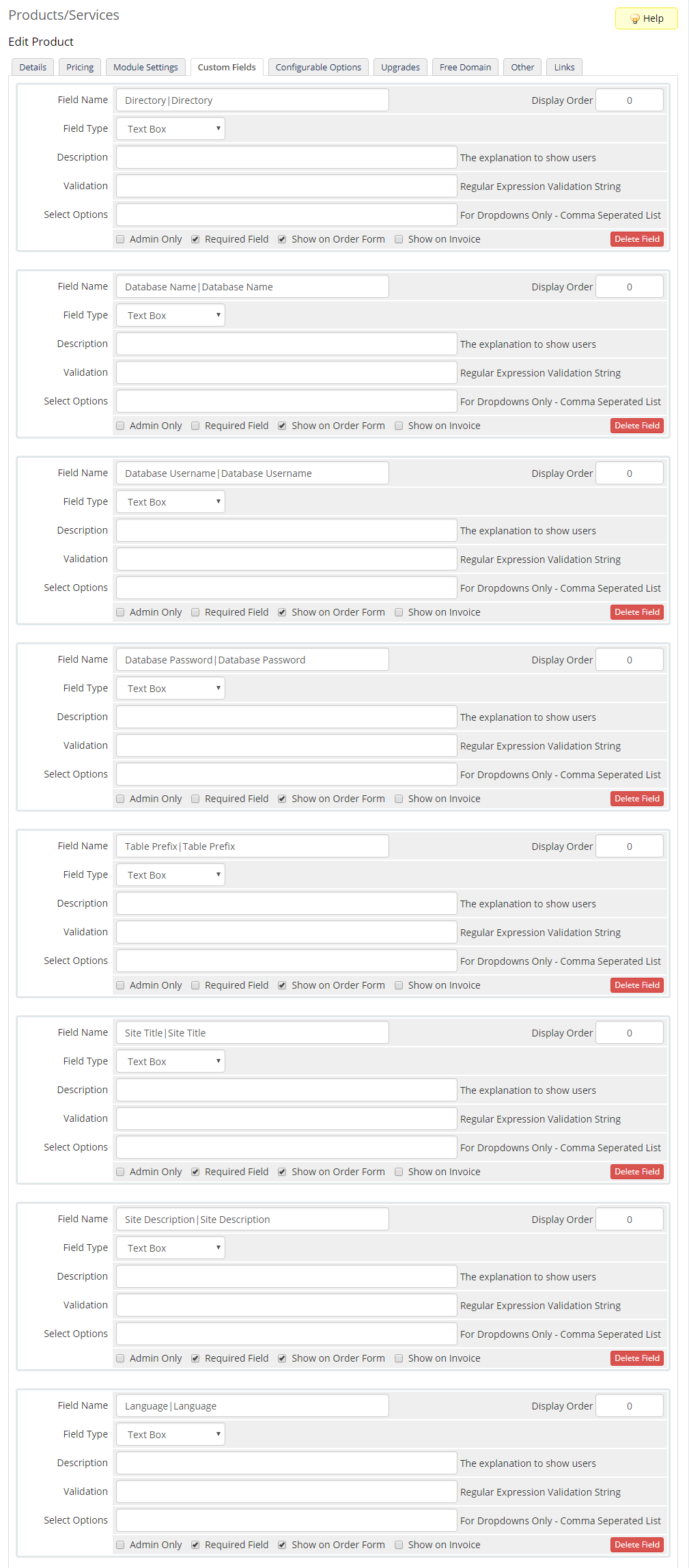
Task: Open the Upgrades tab
Action: [400, 67]
